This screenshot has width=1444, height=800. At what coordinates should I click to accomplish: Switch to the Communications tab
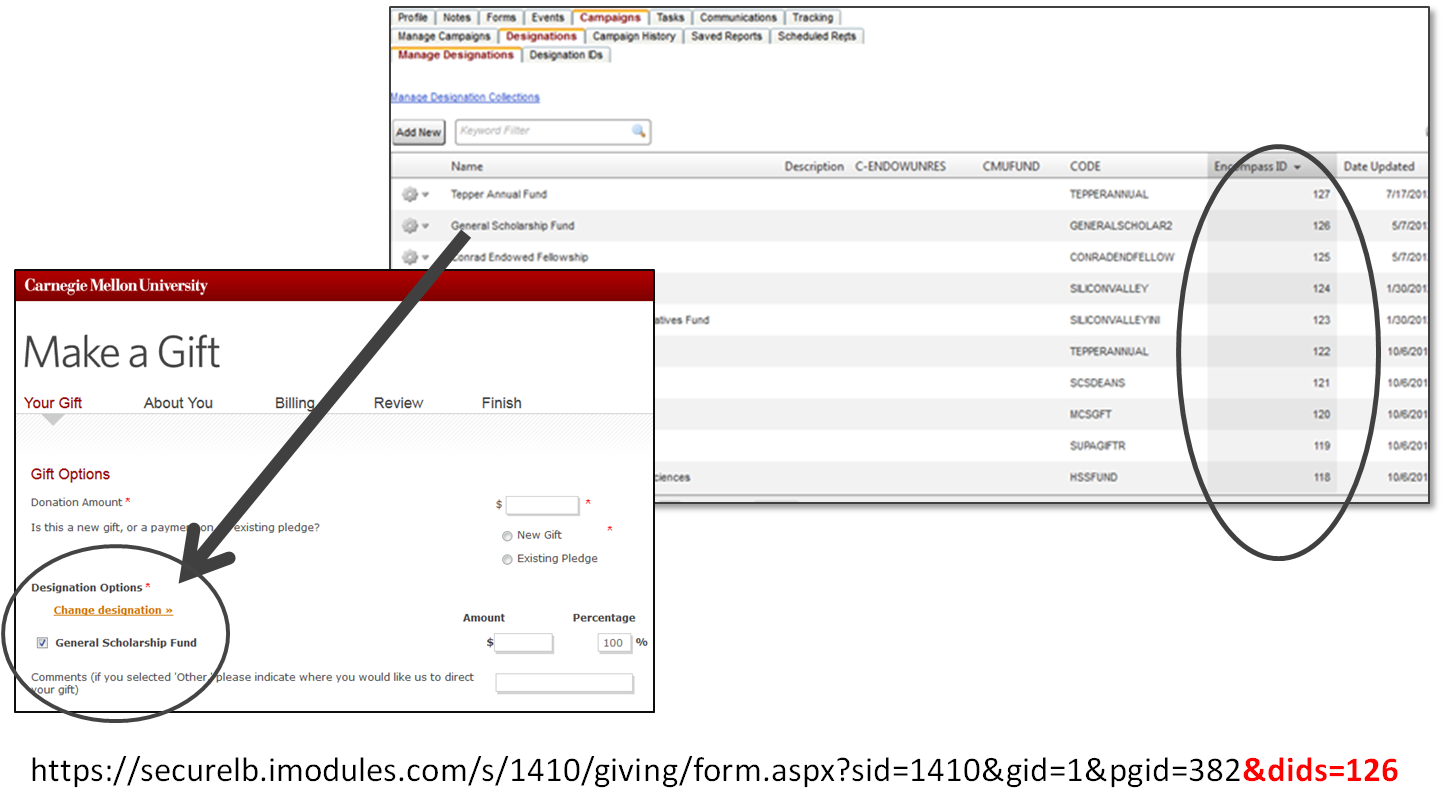pos(738,17)
